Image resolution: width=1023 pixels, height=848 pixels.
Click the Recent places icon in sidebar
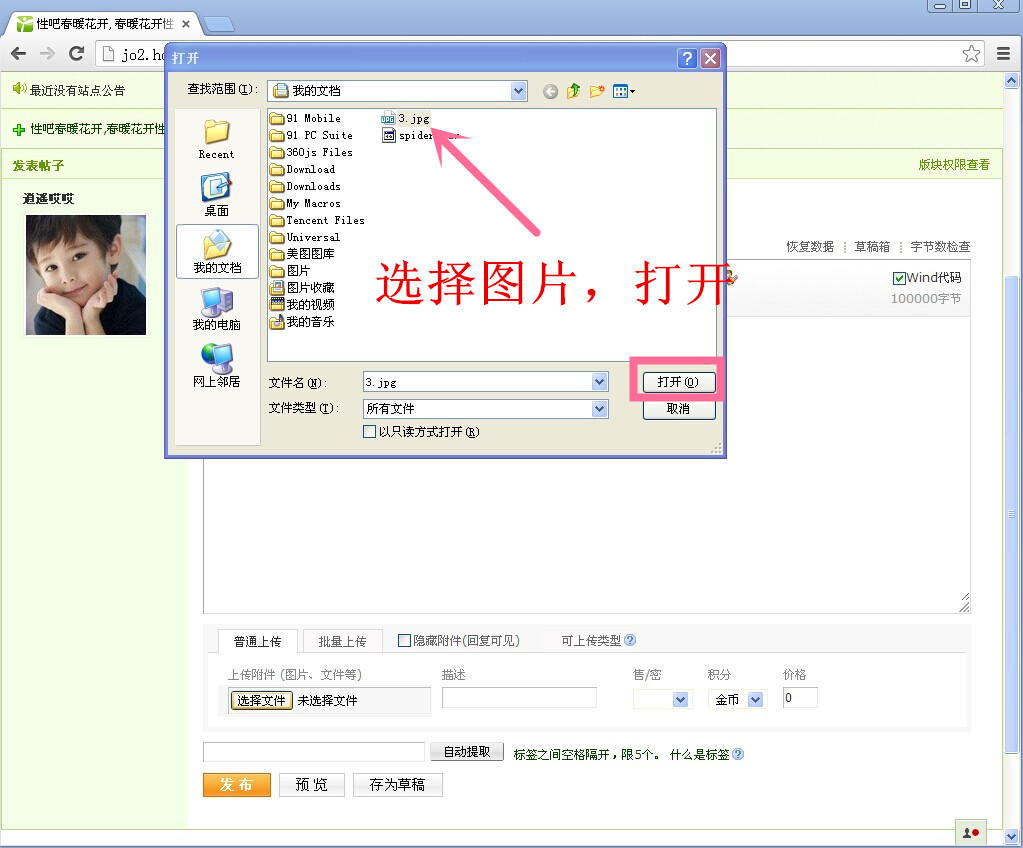[216, 133]
